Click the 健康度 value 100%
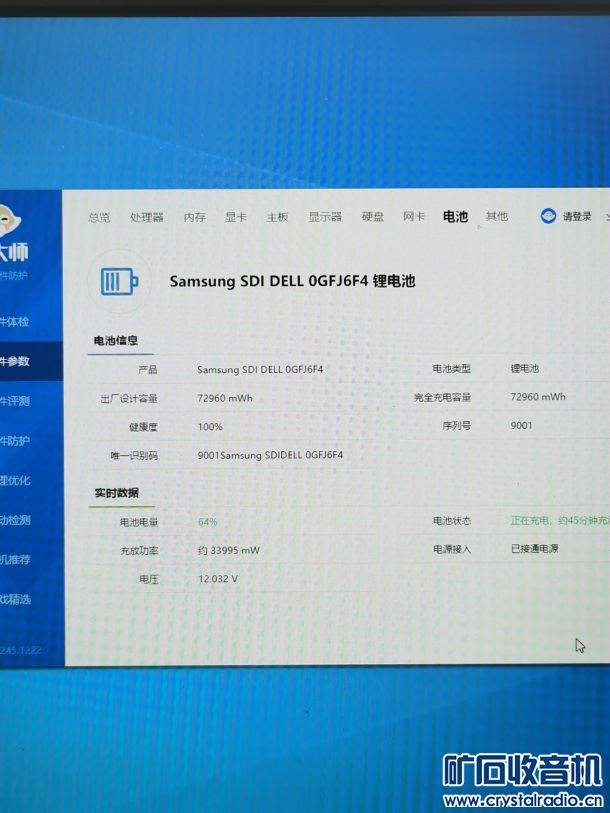Viewport: 610px width, 813px height. click(x=210, y=427)
